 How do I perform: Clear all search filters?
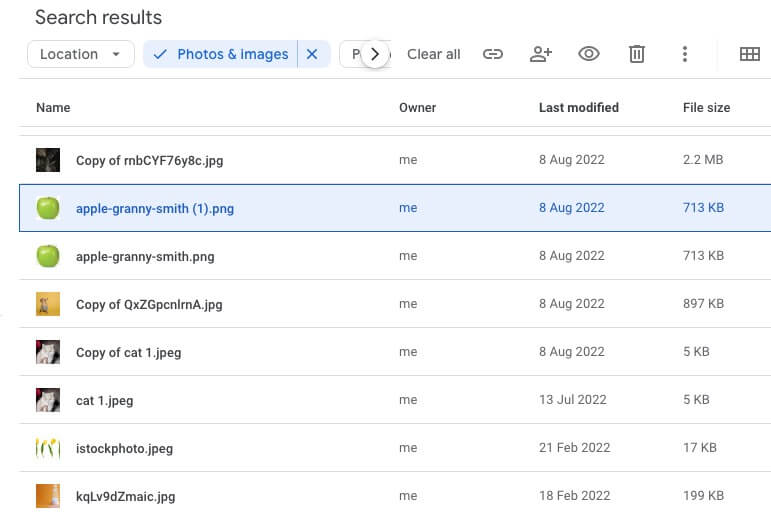coord(434,54)
